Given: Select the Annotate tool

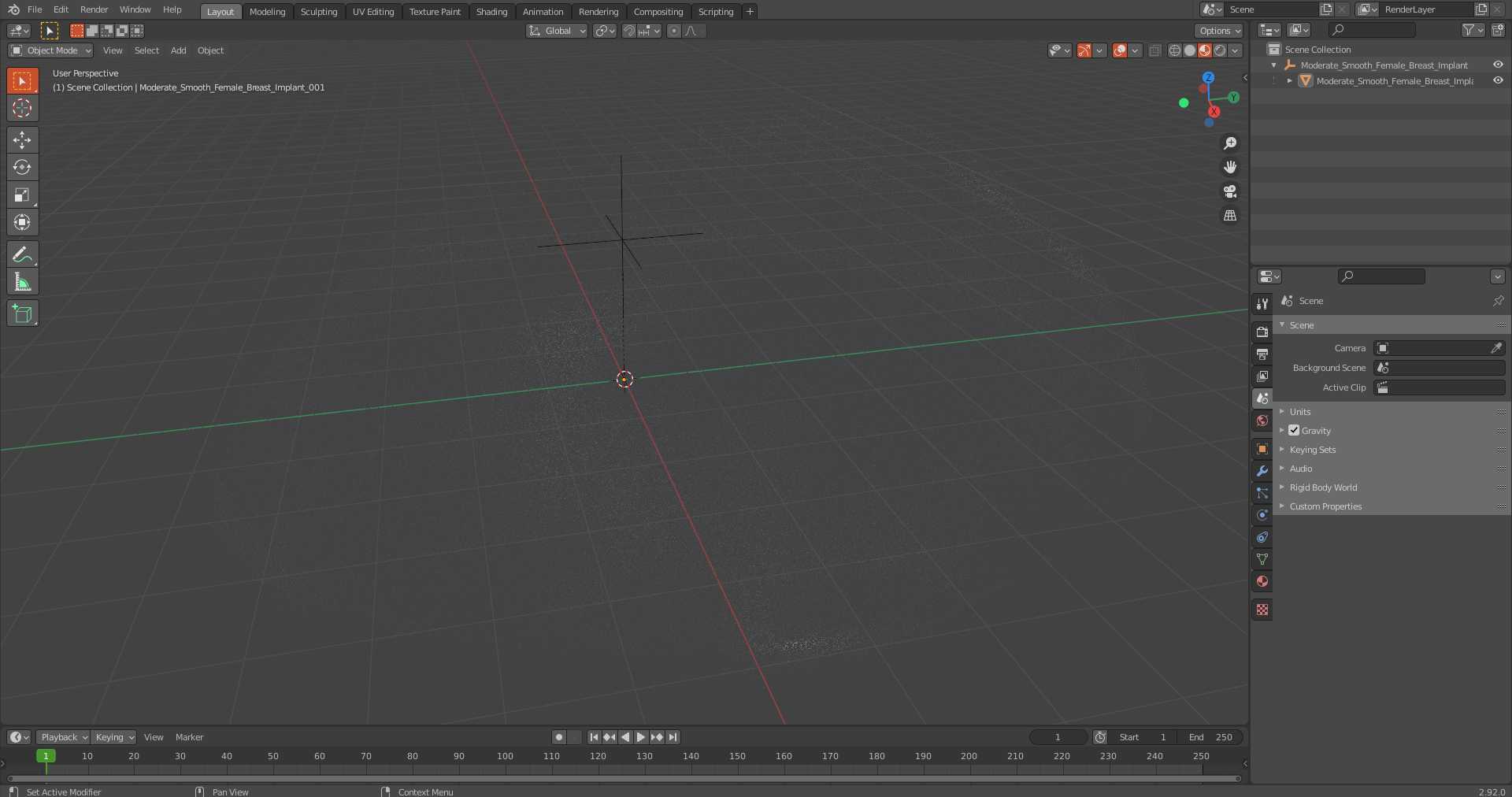Looking at the screenshot, I should point(22,254).
